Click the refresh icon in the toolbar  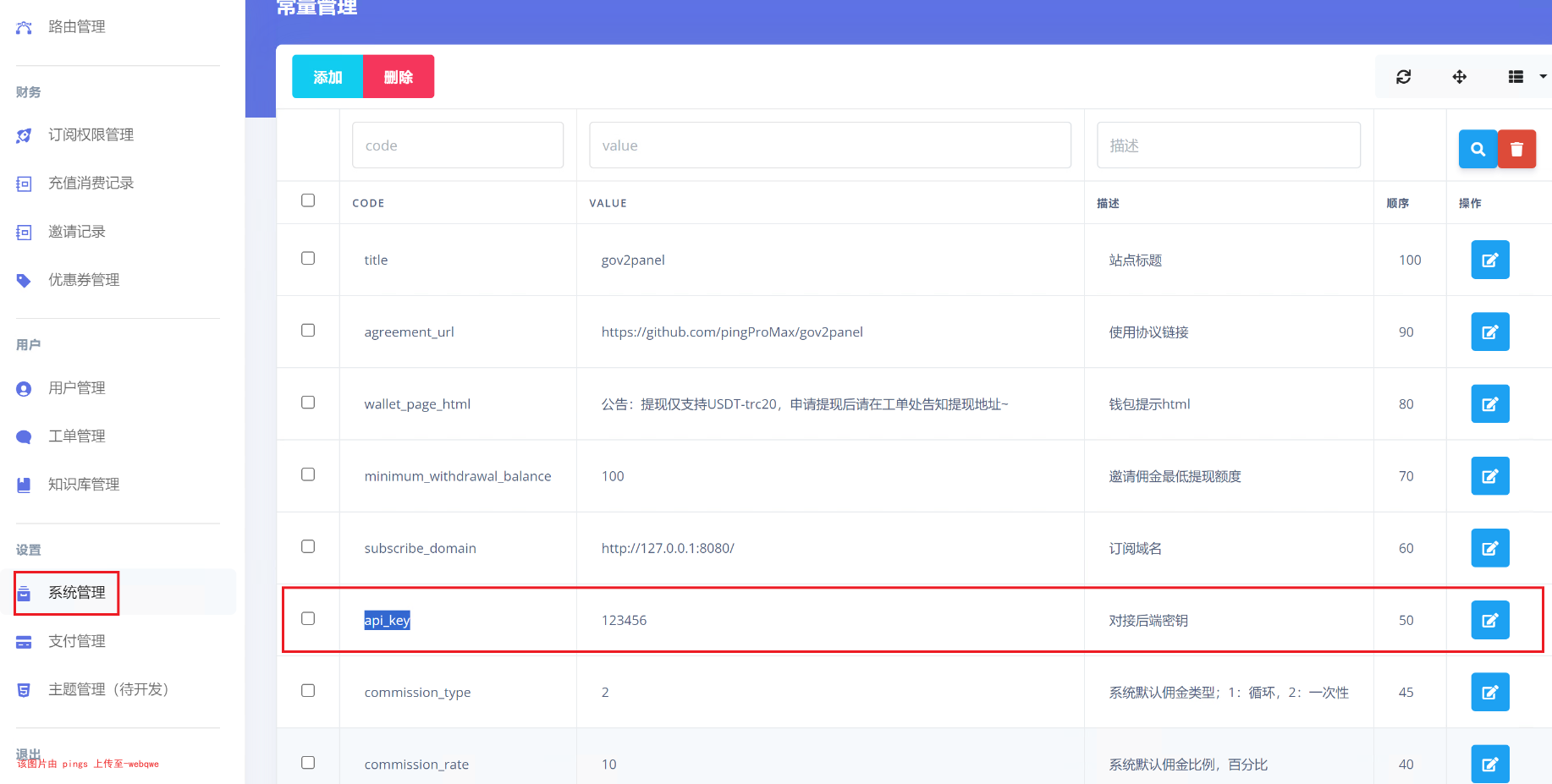coord(1403,77)
